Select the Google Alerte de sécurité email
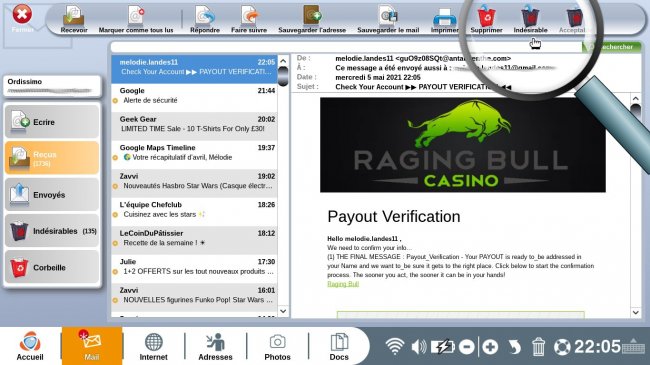 click(x=194, y=95)
